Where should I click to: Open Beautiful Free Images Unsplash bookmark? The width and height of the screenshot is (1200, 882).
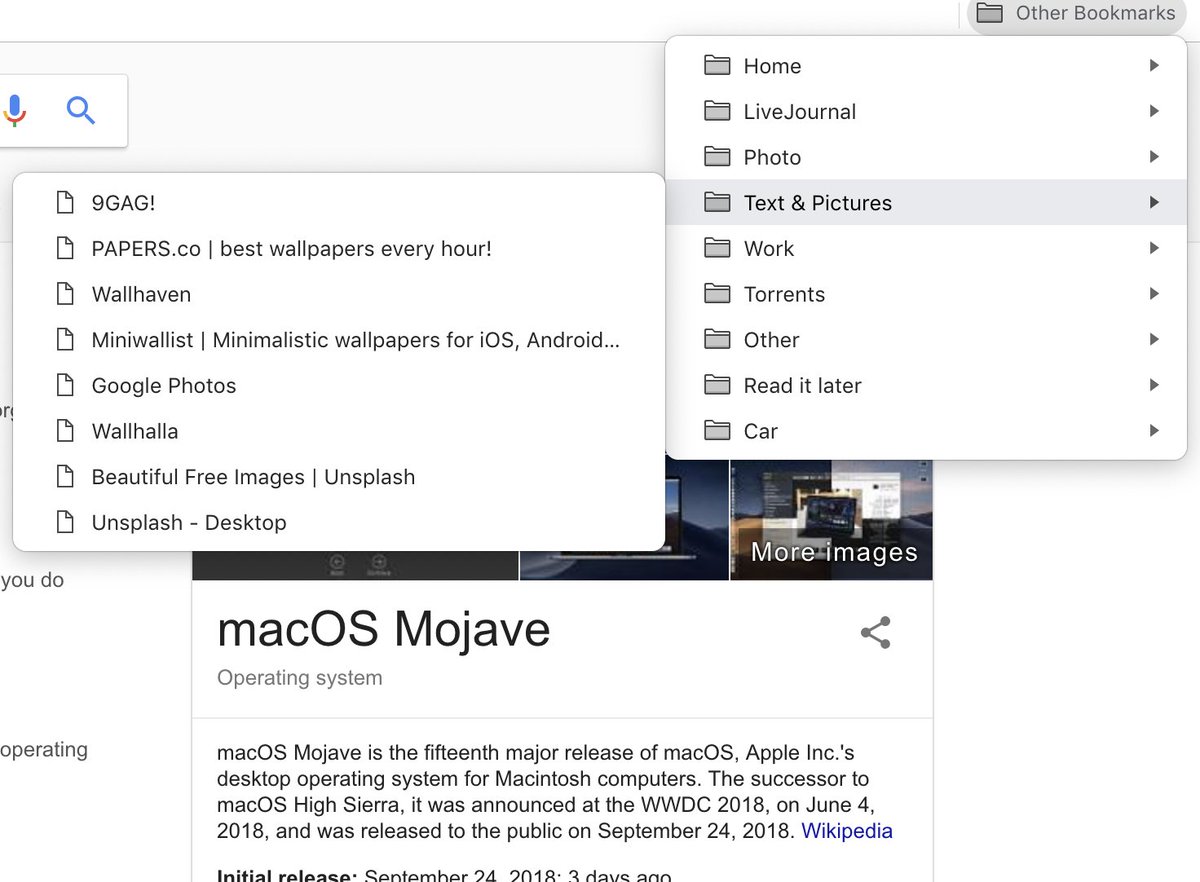[338, 477]
